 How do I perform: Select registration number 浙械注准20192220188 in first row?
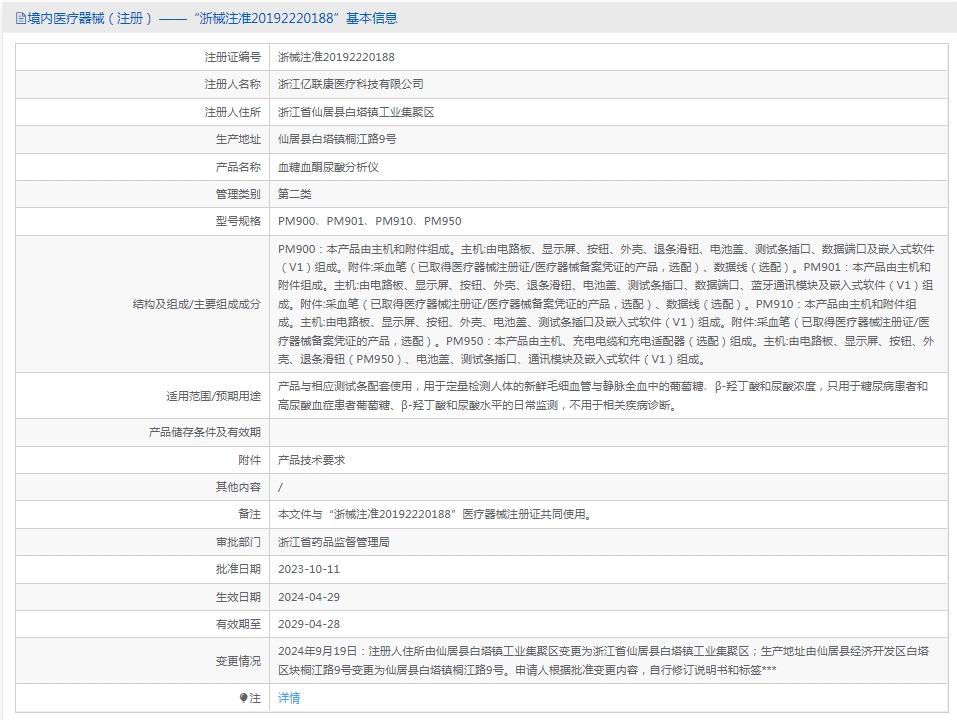click(336, 57)
